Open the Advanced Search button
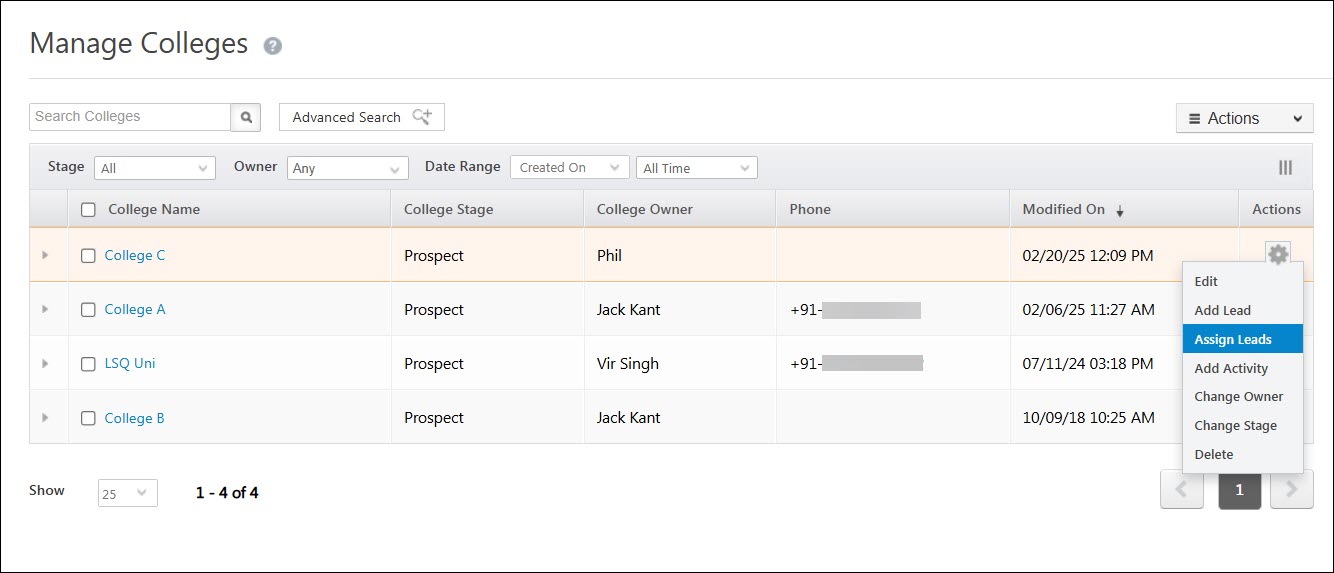 361,117
